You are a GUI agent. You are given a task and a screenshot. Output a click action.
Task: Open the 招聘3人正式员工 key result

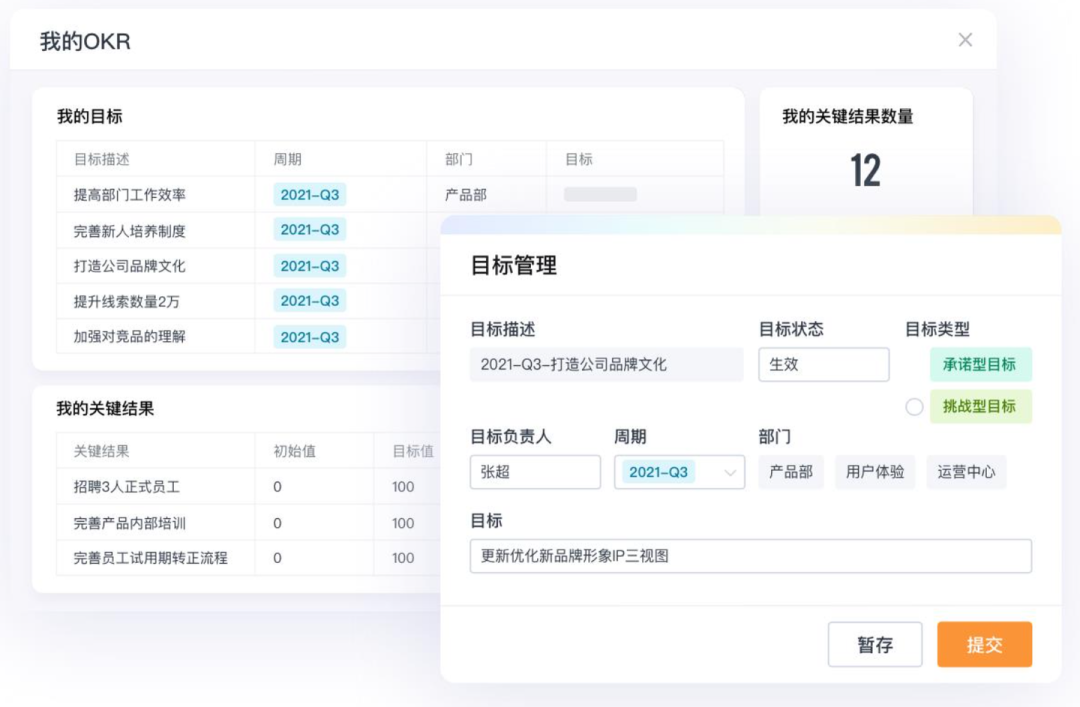(127, 487)
